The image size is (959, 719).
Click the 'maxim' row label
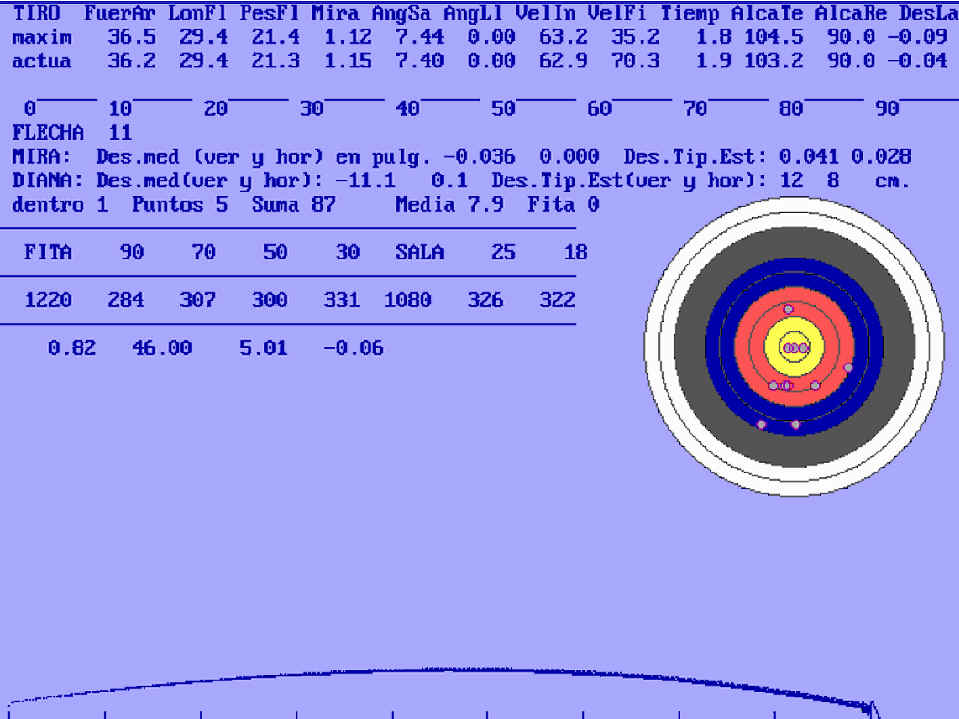pyautogui.click(x=42, y=37)
